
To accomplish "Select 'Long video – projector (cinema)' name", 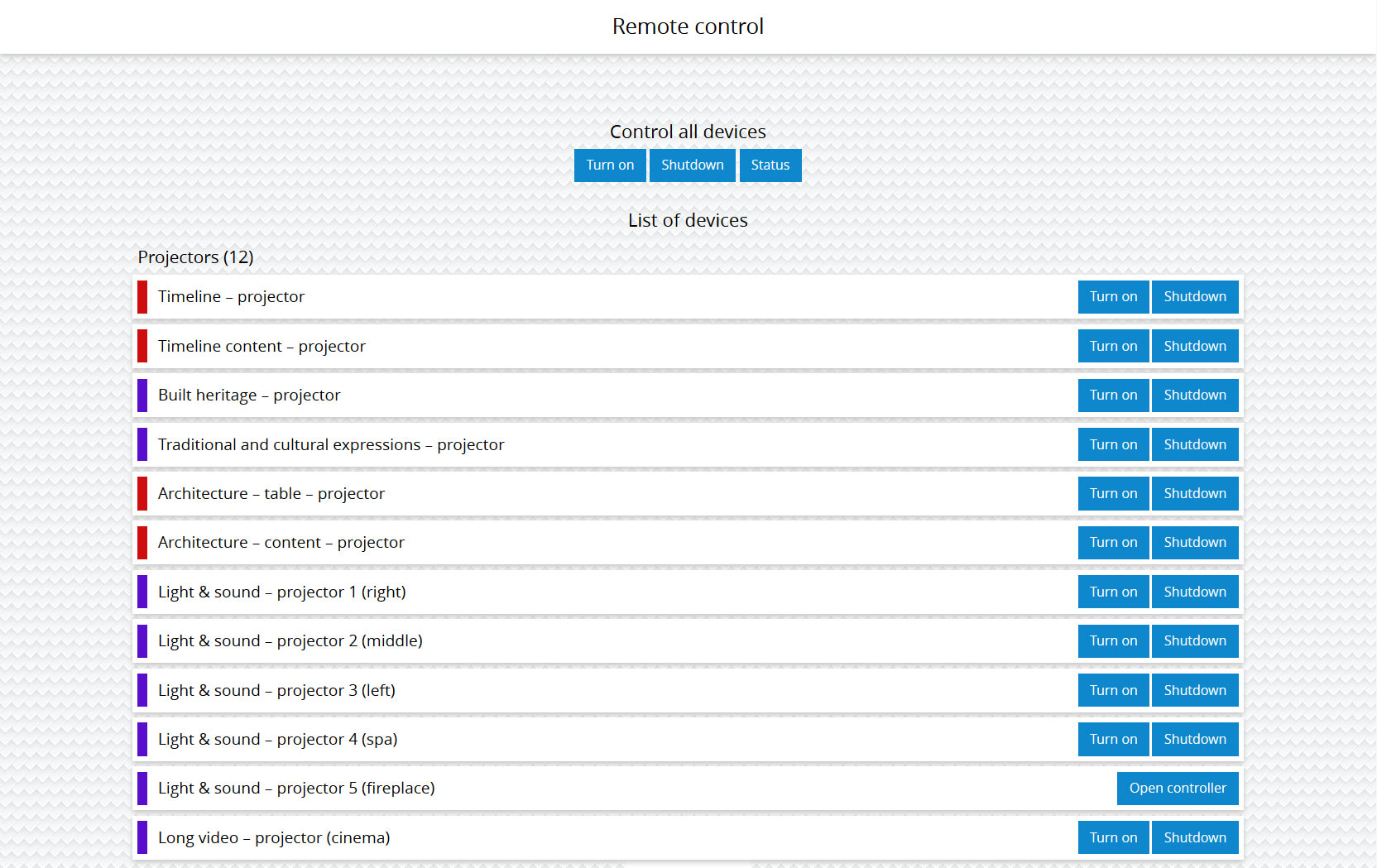I will point(274,837).
